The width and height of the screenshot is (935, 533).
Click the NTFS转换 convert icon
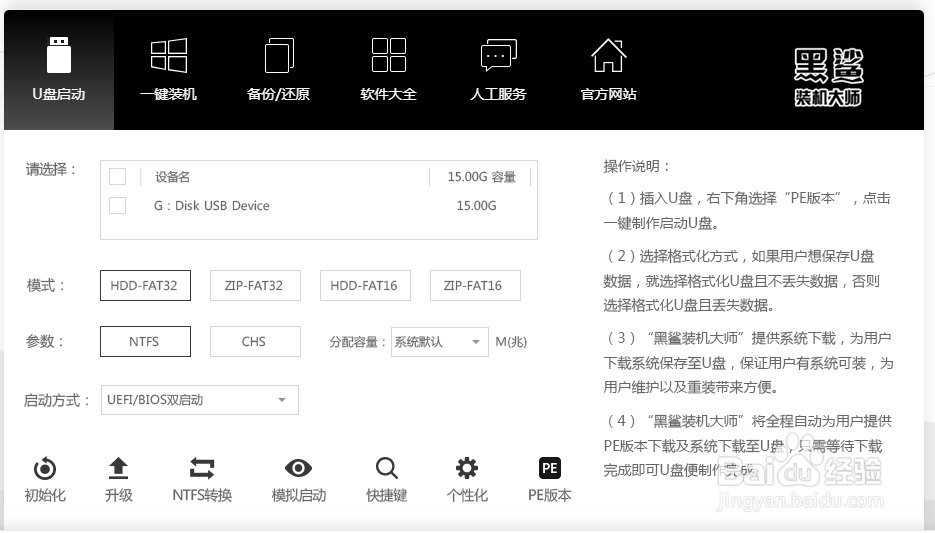(x=202, y=469)
